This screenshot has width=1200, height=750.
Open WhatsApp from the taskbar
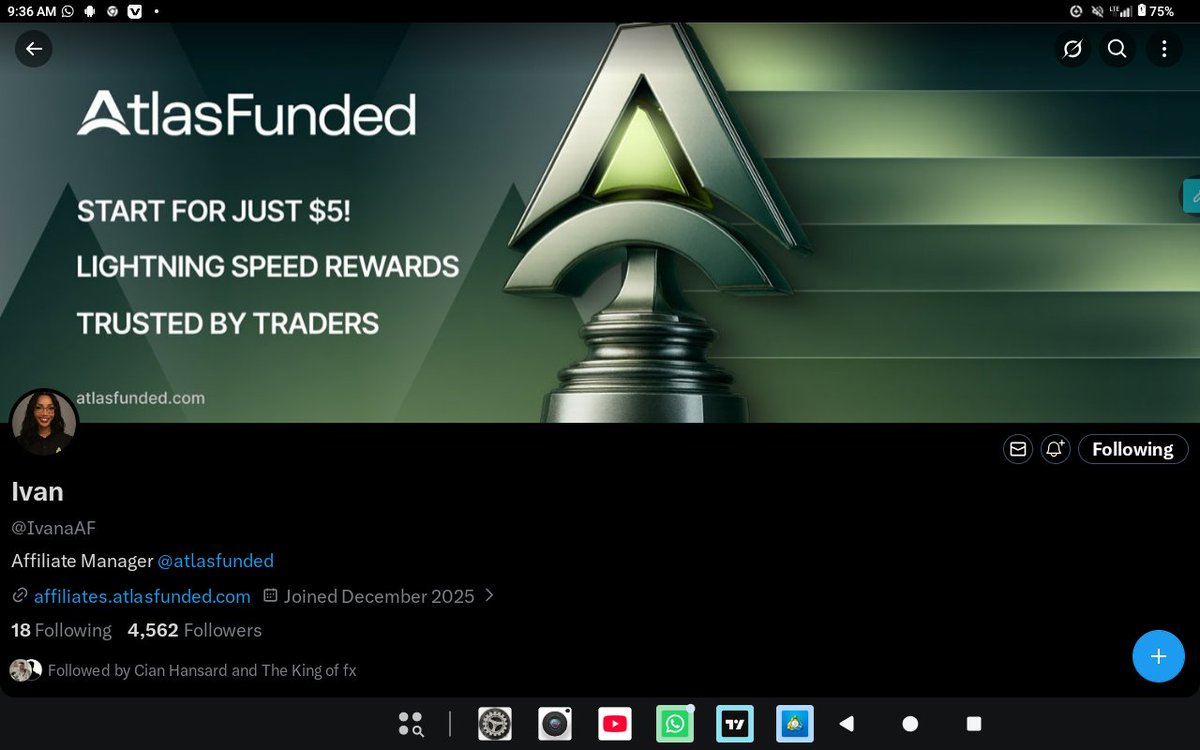[x=675, y=724]
